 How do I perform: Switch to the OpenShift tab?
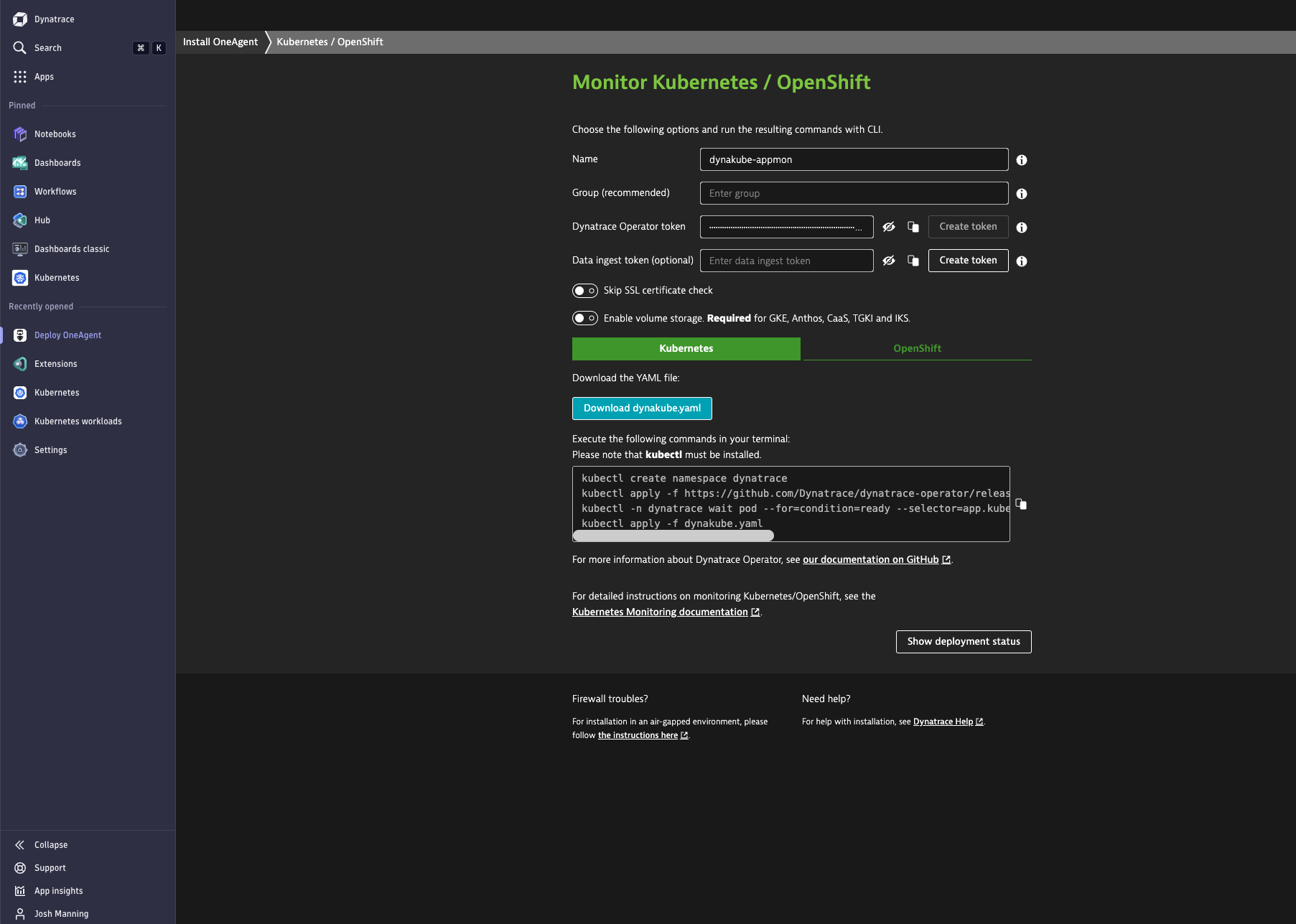tap(917, 348)
